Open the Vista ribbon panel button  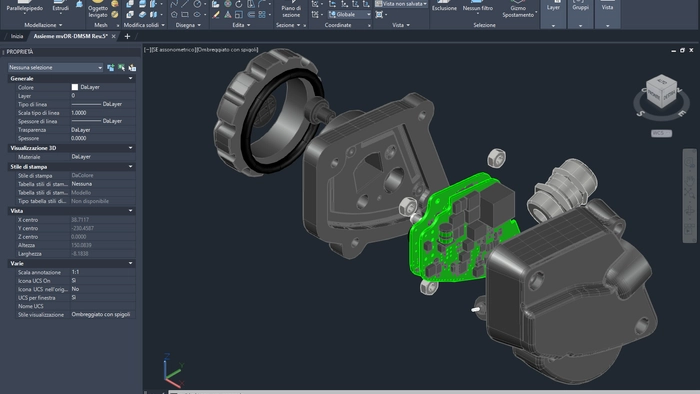pos(607,13)
